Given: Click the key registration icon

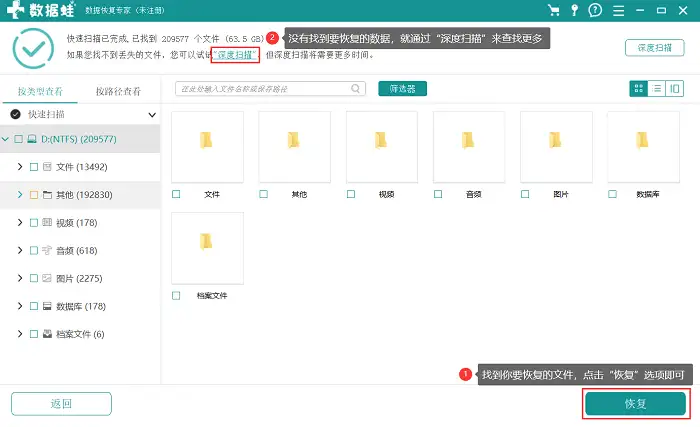Looking at the screenshot, I should 575,10.
